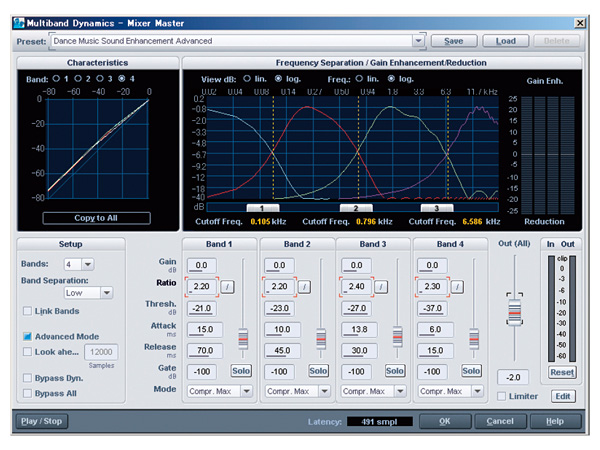Solo Band 2
The height and width of the screenshot is (450, 600).
(318, 371)
